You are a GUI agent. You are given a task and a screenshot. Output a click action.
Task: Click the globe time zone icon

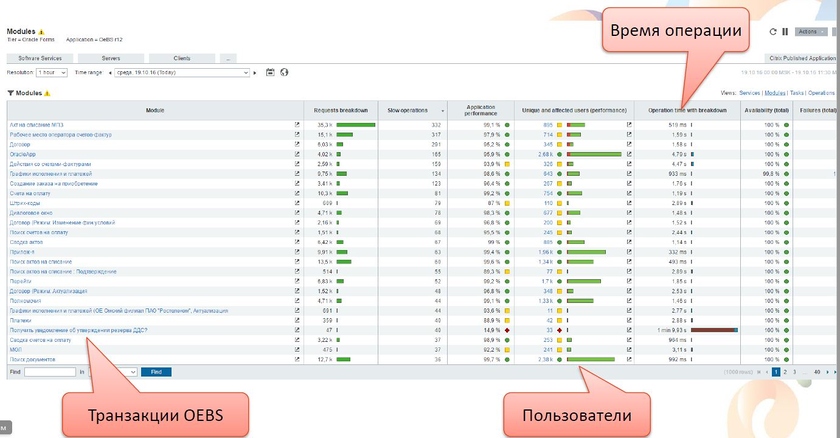[x=284, y=73]
